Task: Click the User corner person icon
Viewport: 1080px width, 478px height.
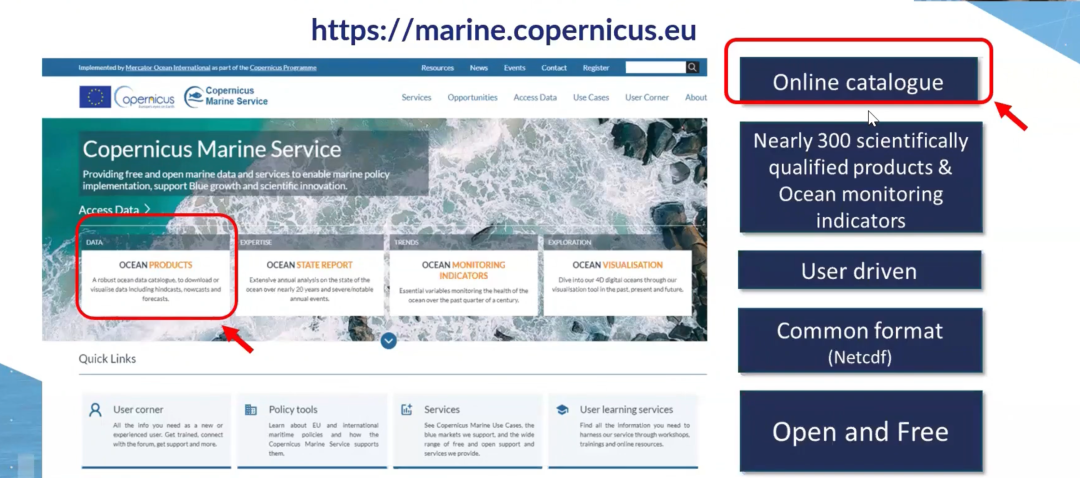Action: pos(95,410)
